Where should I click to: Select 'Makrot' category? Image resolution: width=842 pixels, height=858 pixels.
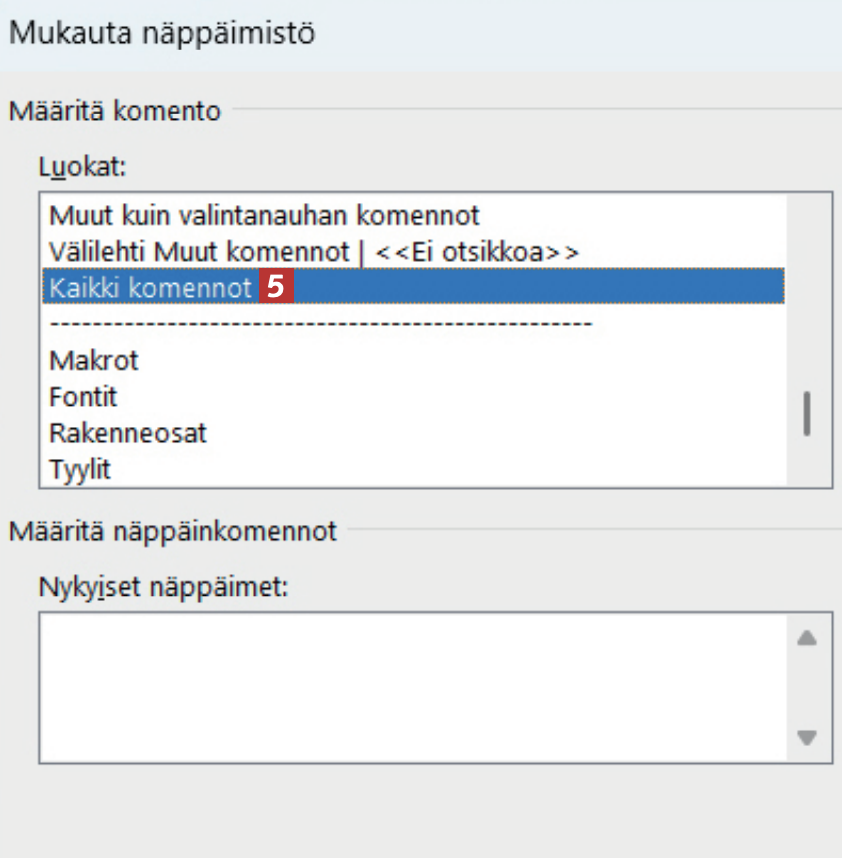pos(94,360)
